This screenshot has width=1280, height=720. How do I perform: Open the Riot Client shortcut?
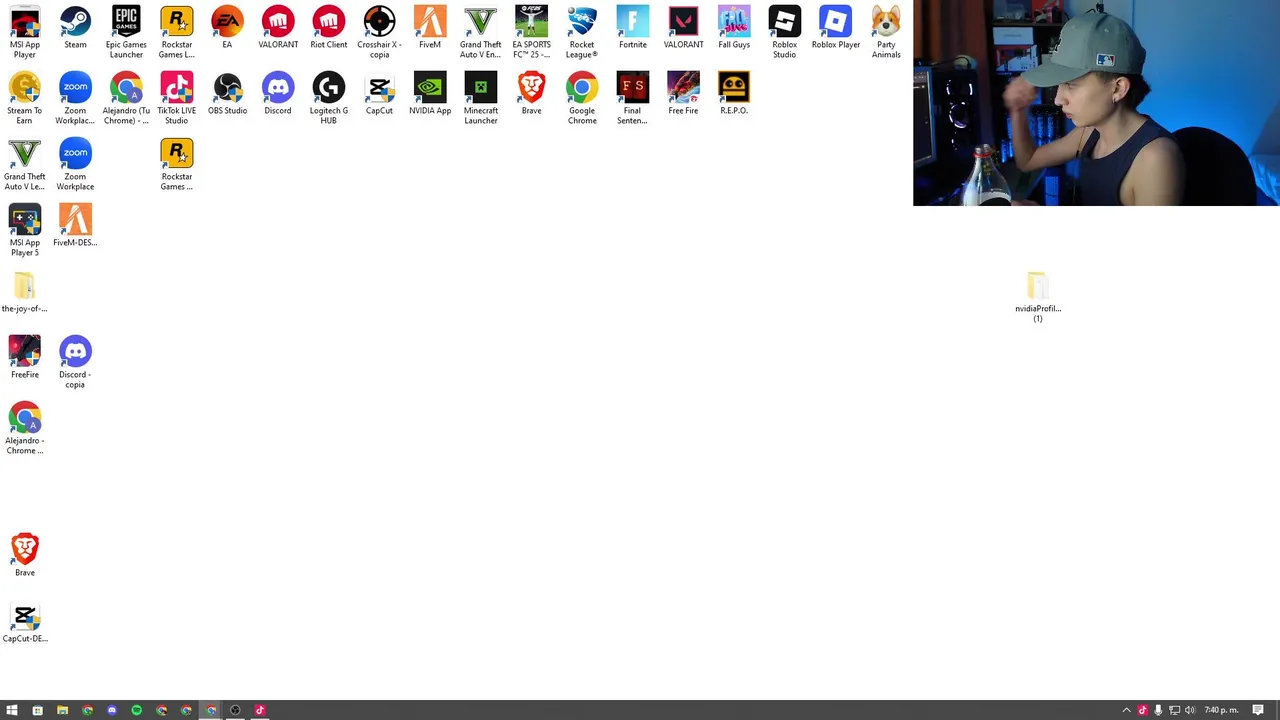pos(329,28)
